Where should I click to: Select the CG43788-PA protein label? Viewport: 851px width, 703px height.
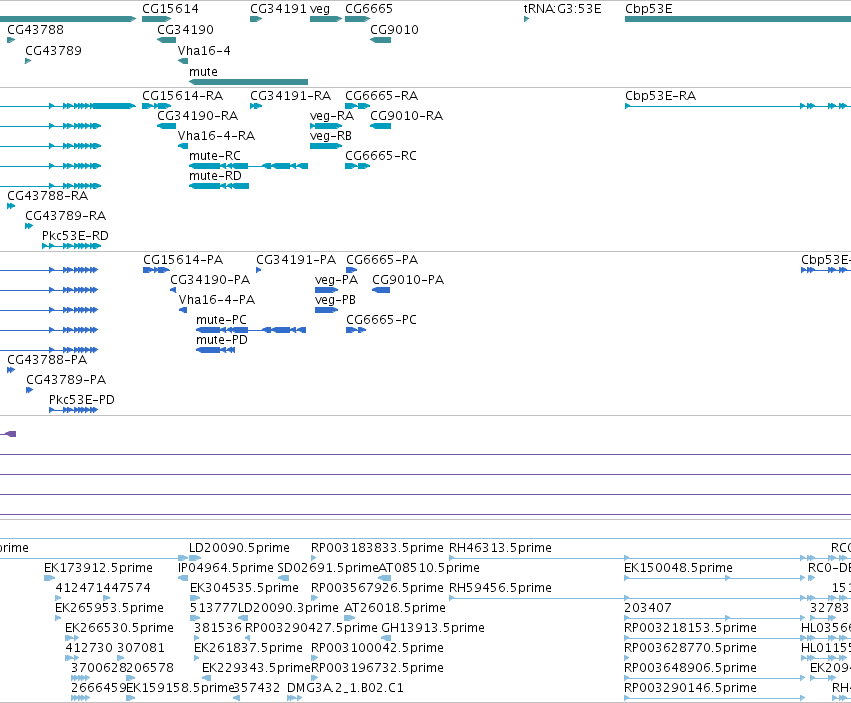tap(47, 359)
